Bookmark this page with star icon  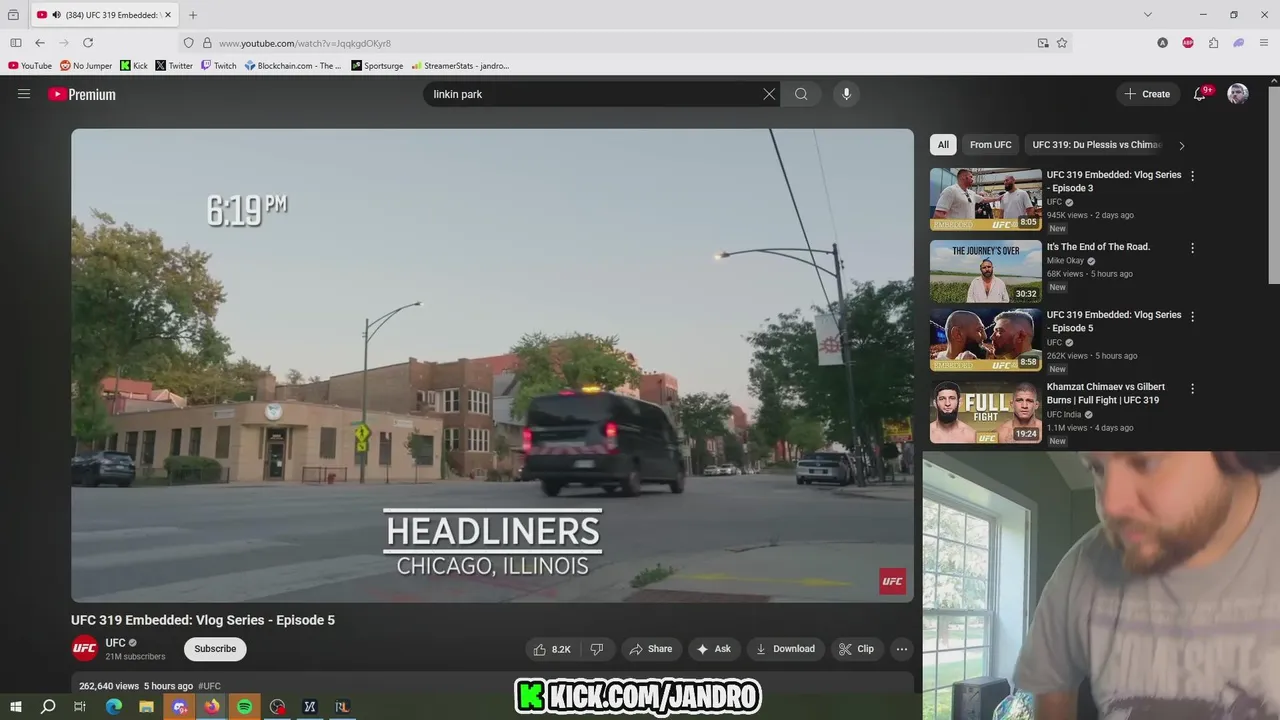(1062, 43)
